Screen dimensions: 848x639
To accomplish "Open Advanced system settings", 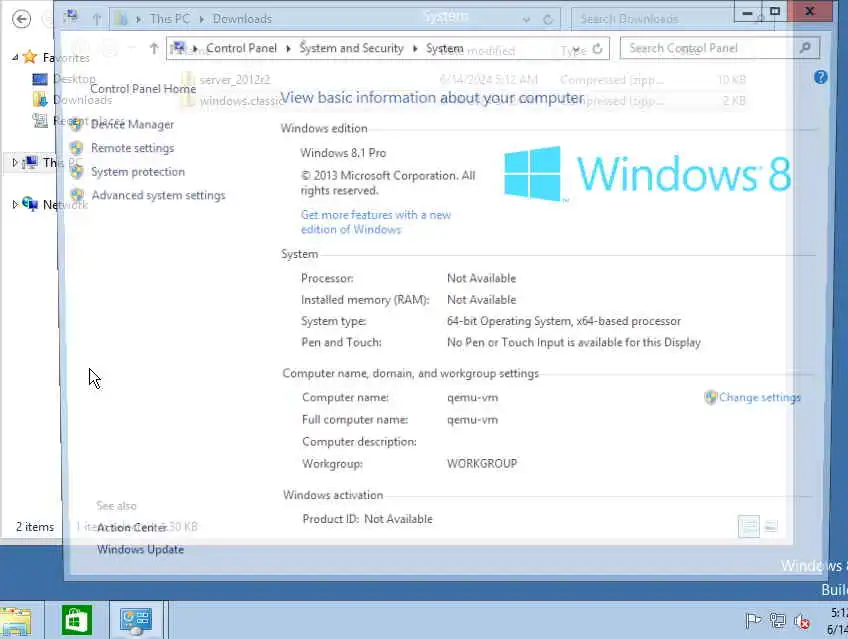I will click(158, 195).
